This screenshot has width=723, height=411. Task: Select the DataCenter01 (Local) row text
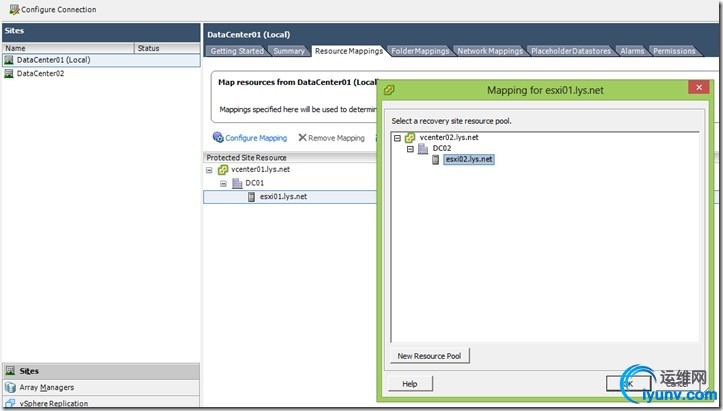coord(53,60)
